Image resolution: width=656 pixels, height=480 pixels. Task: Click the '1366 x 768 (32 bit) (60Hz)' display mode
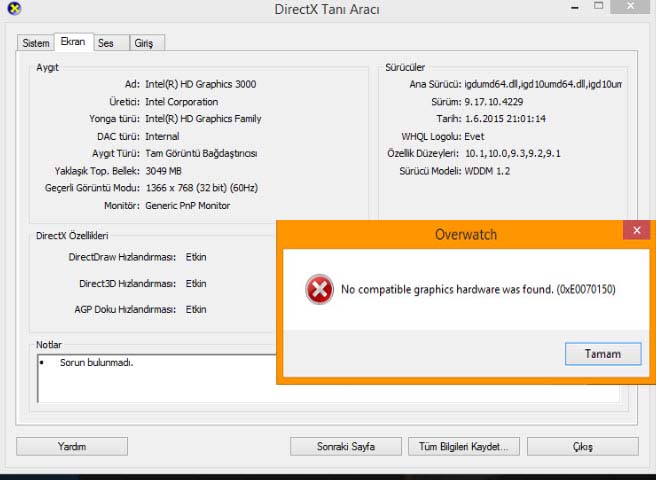point(202,188)
